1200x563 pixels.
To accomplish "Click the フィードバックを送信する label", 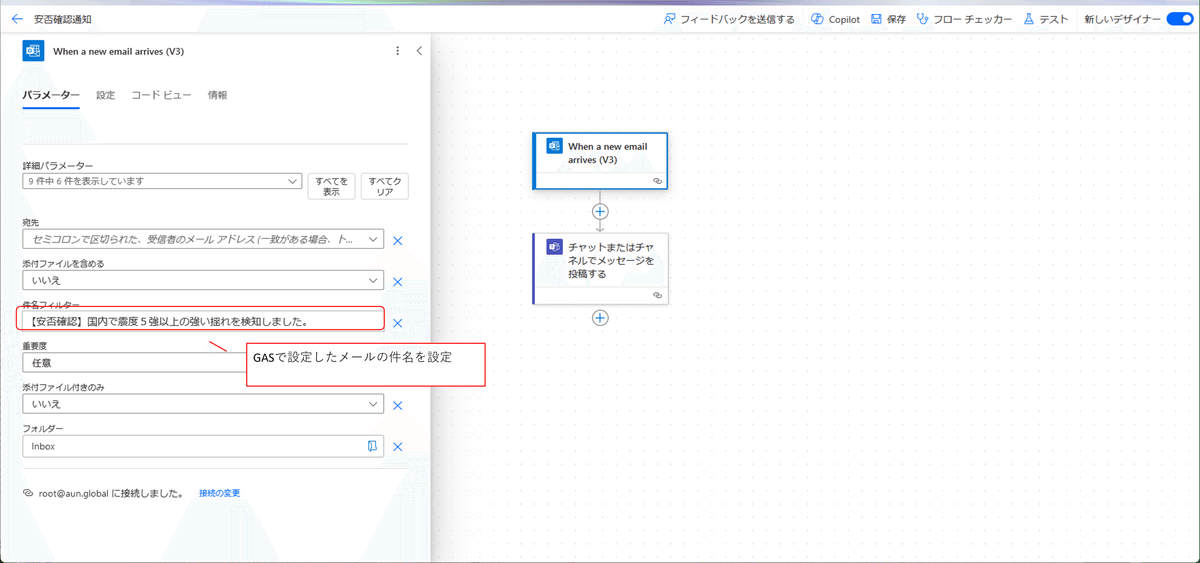I will [738, 19].
